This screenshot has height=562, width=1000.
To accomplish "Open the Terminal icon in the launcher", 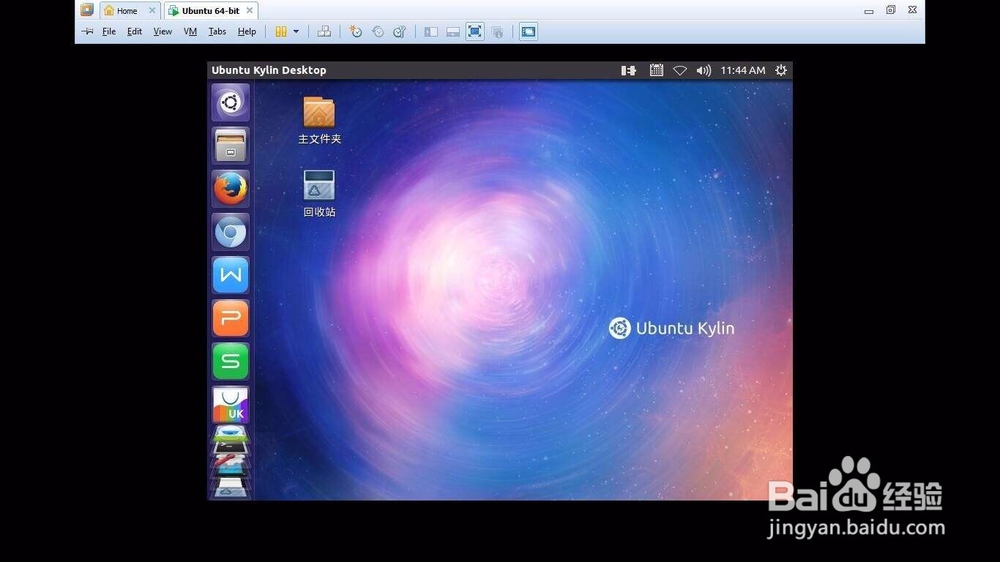I will click(230, 448).
